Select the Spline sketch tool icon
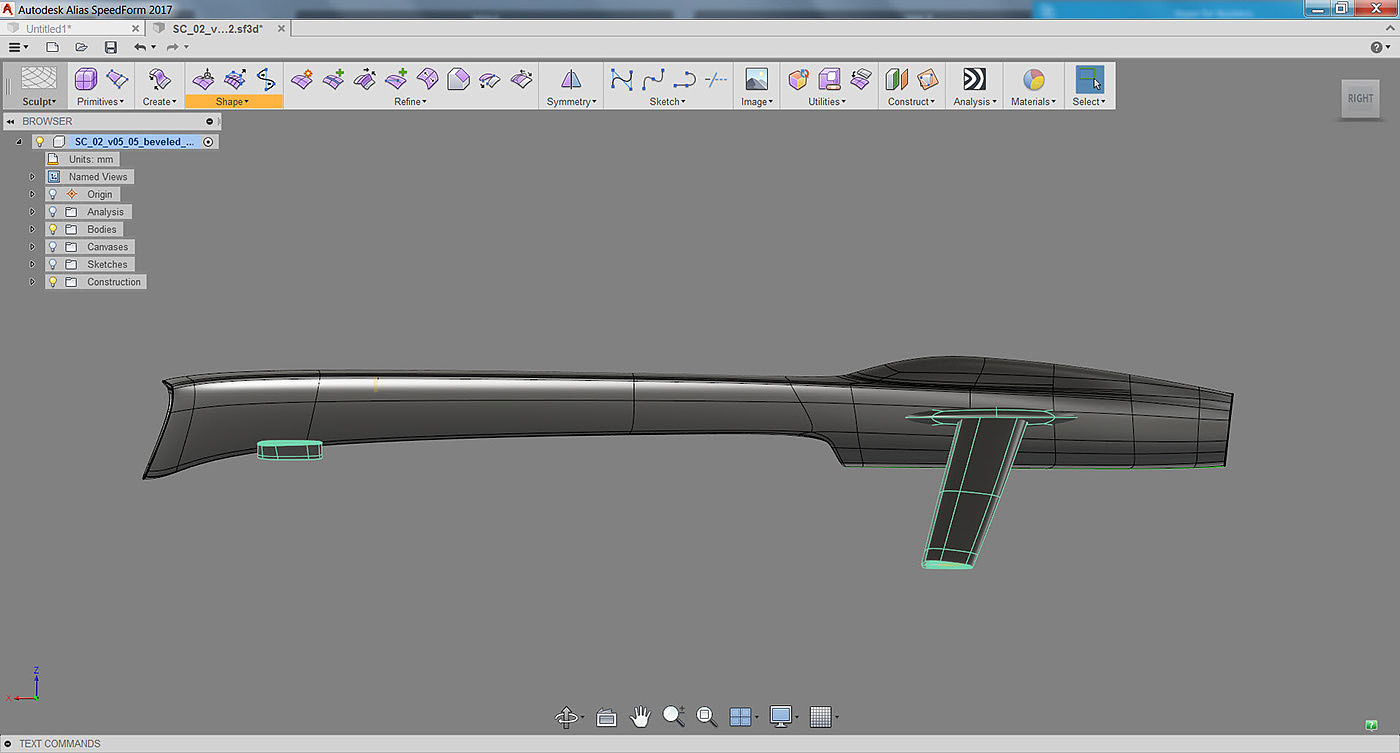 coord(654,80)
